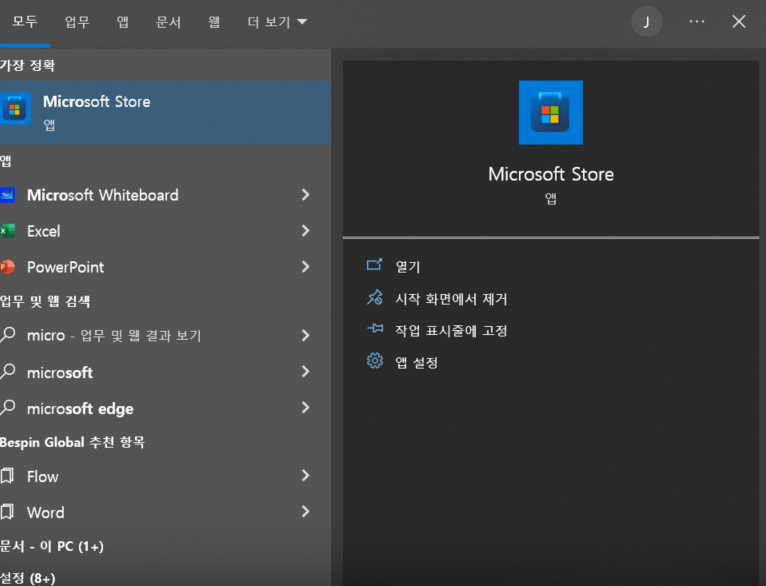
Task: Expand the Excel result arrow
Action: click(x=306, y=230)
